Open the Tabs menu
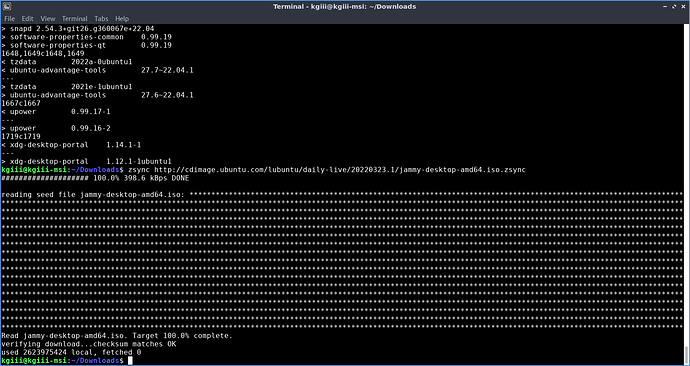Viewport: 690px width, 366px height. click(x=101, y=18)
